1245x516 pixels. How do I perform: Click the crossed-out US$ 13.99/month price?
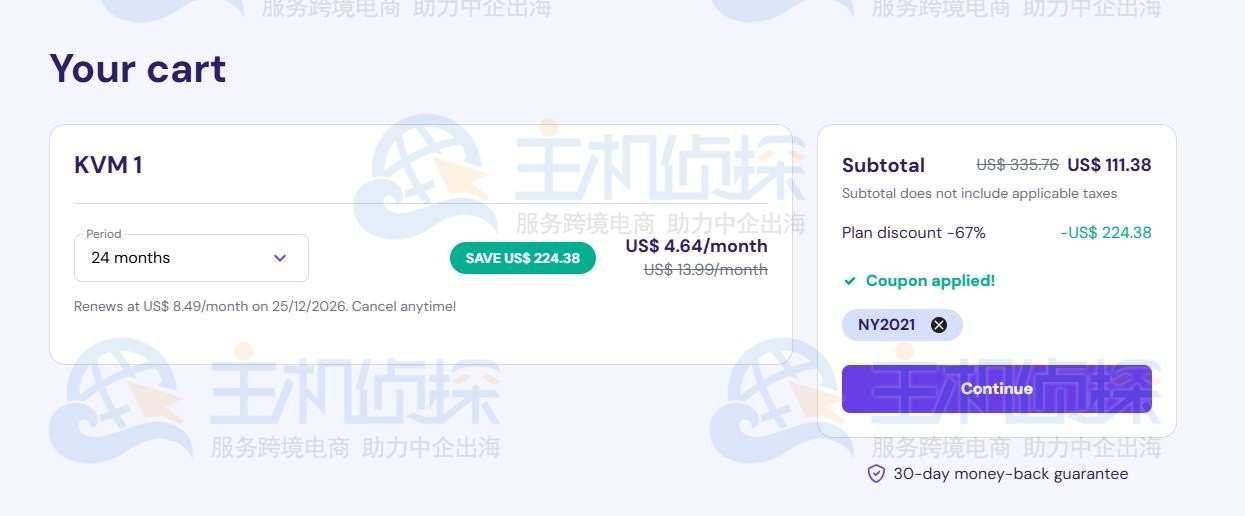coord(705,269)
